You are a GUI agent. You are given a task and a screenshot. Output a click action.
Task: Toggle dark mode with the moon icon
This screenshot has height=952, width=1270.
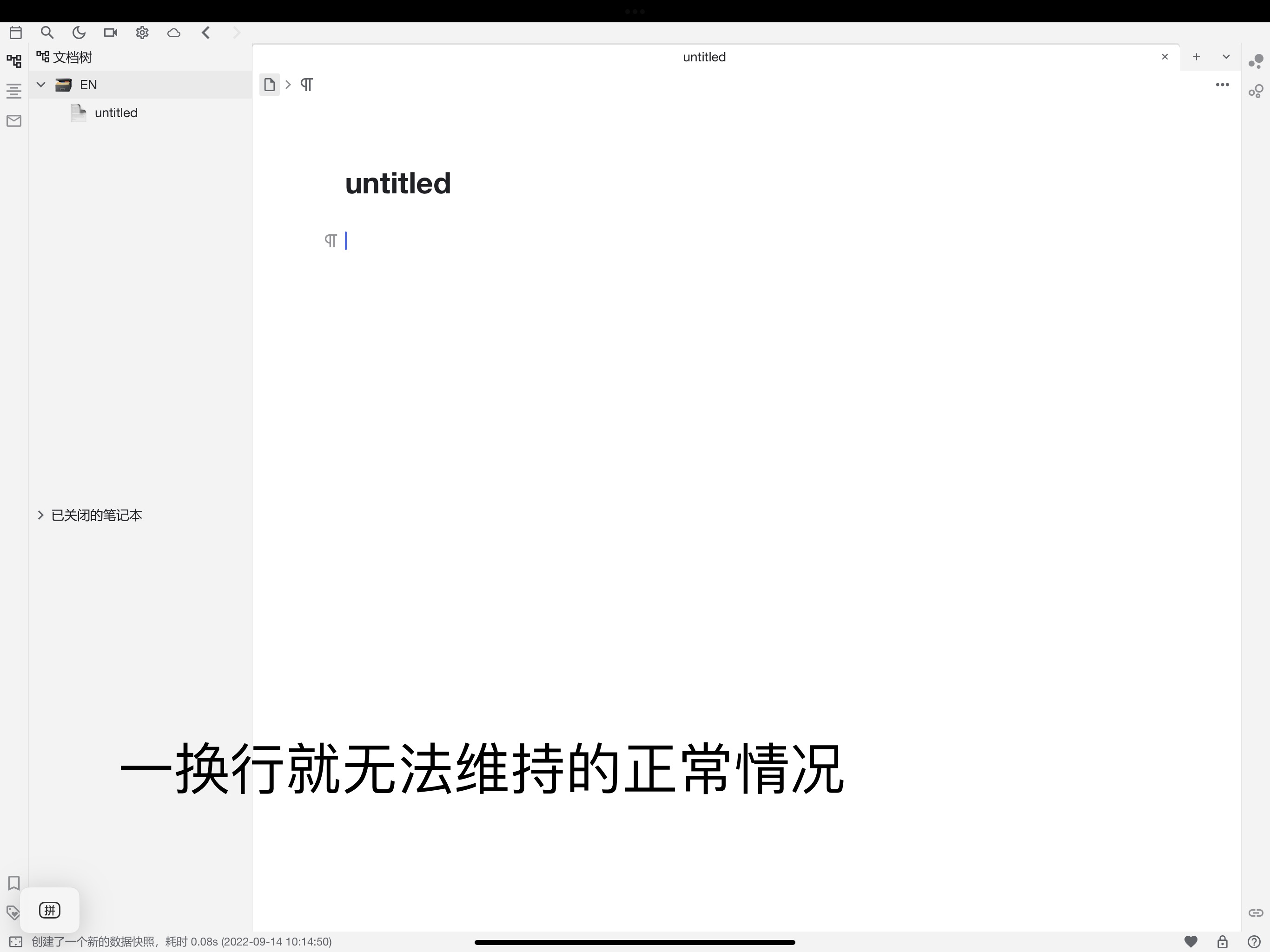79,33
